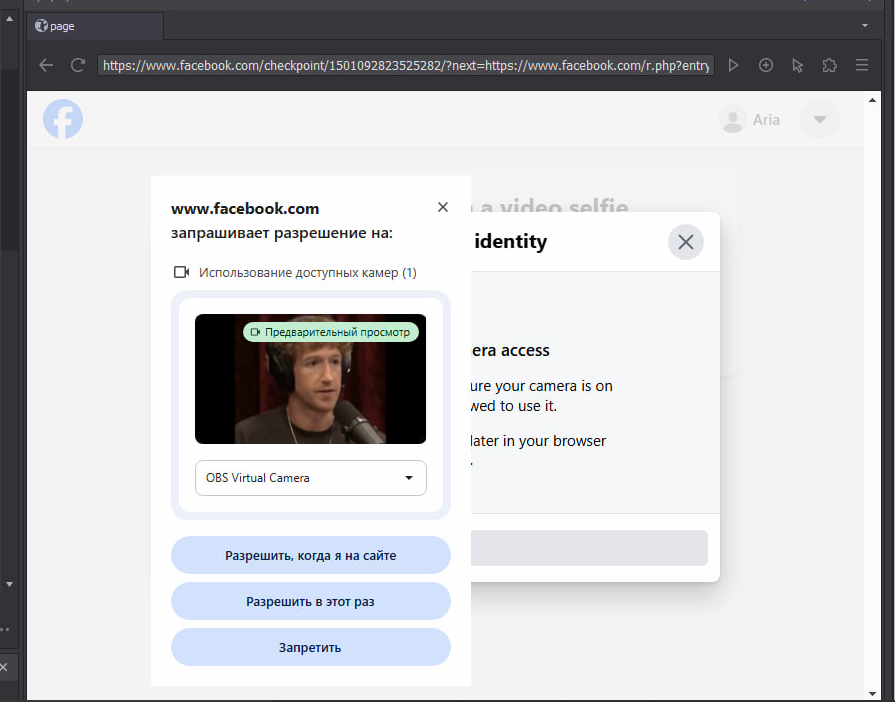Select the 'page' browser tab
The width and height of the screenshot is (895, 702).
click(95, 26)
